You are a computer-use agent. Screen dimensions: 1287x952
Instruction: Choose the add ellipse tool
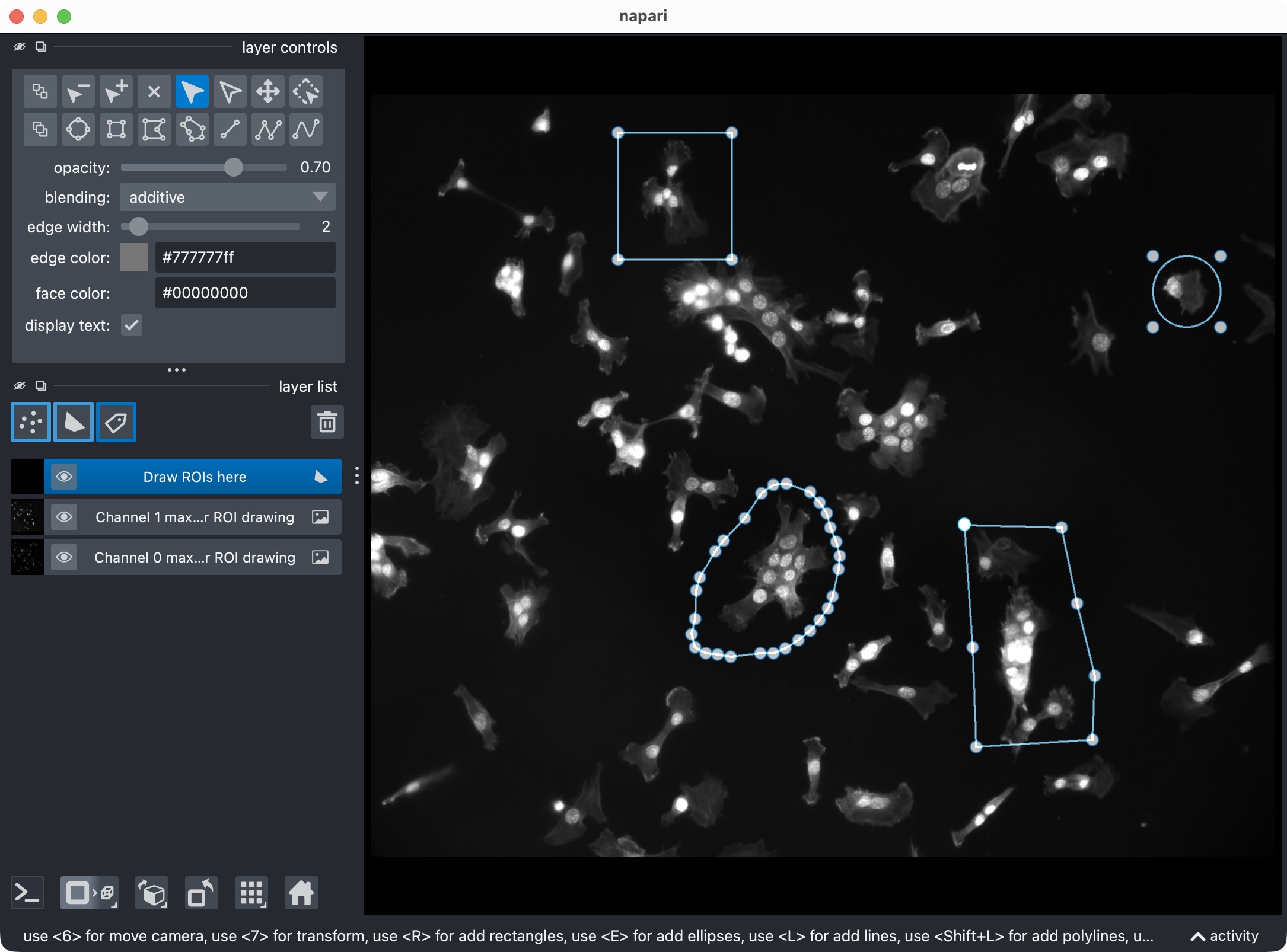[78, 129]
